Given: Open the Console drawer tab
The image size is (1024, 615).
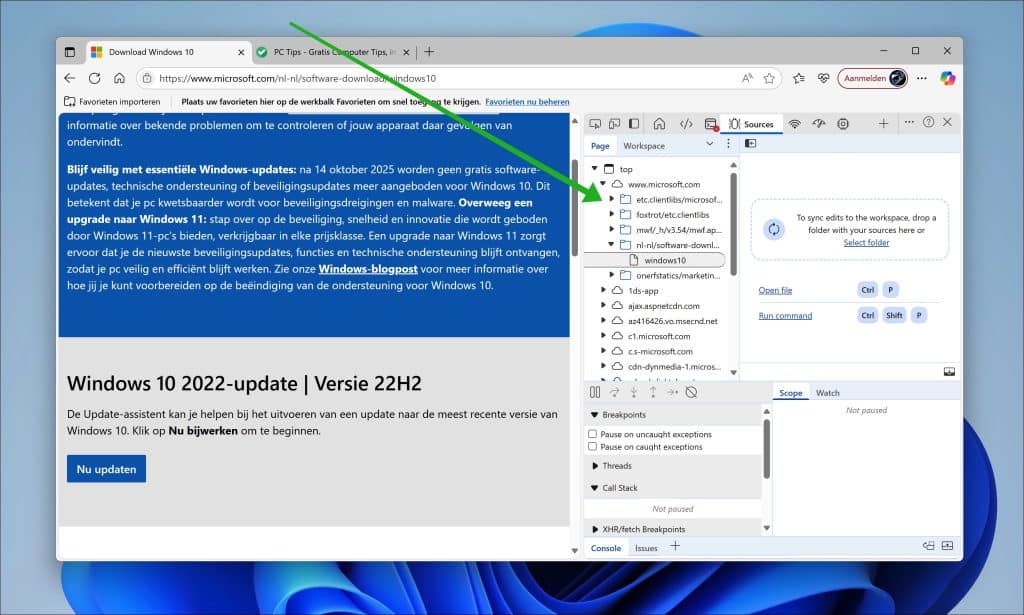Looking at the screenshot, I should [606, 548].
